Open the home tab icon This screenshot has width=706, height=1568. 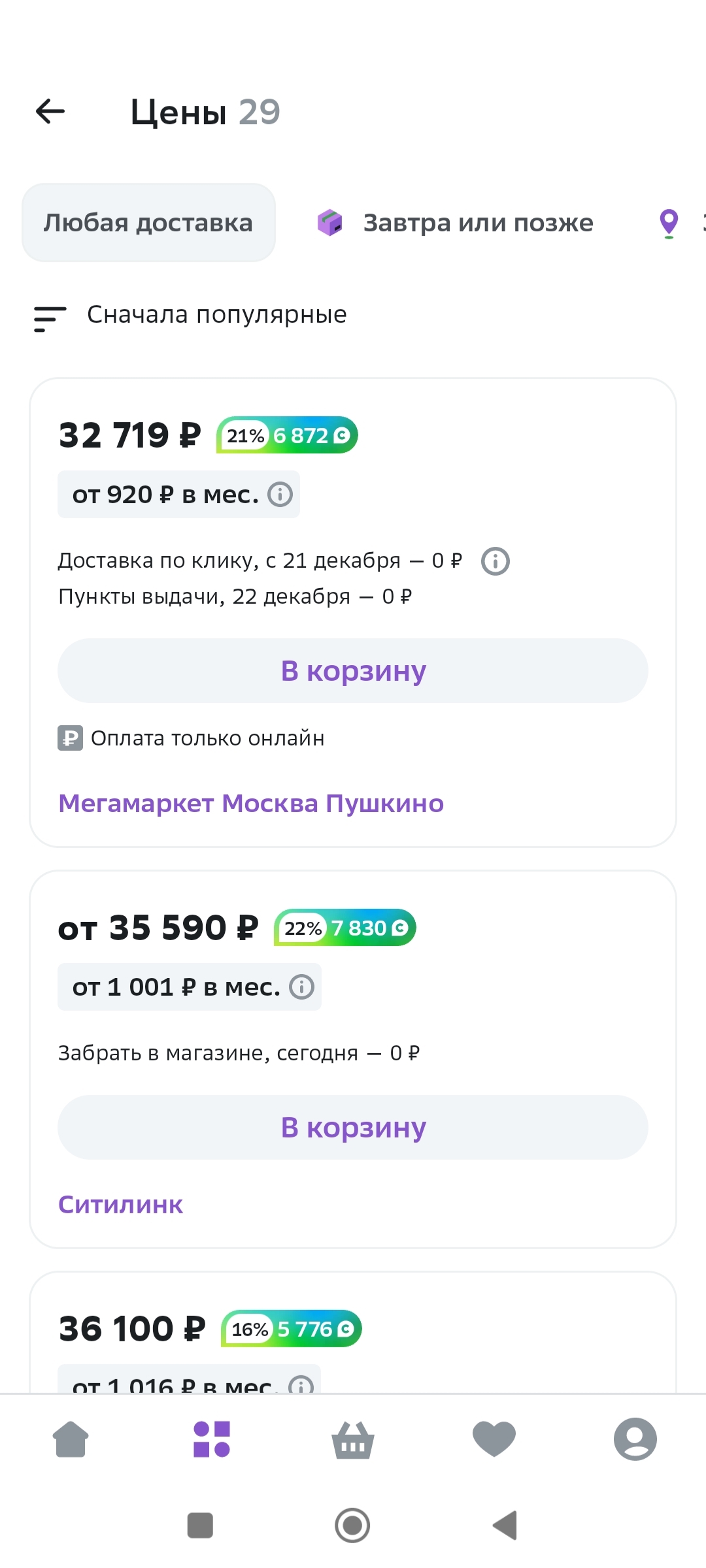[71, 1439]
